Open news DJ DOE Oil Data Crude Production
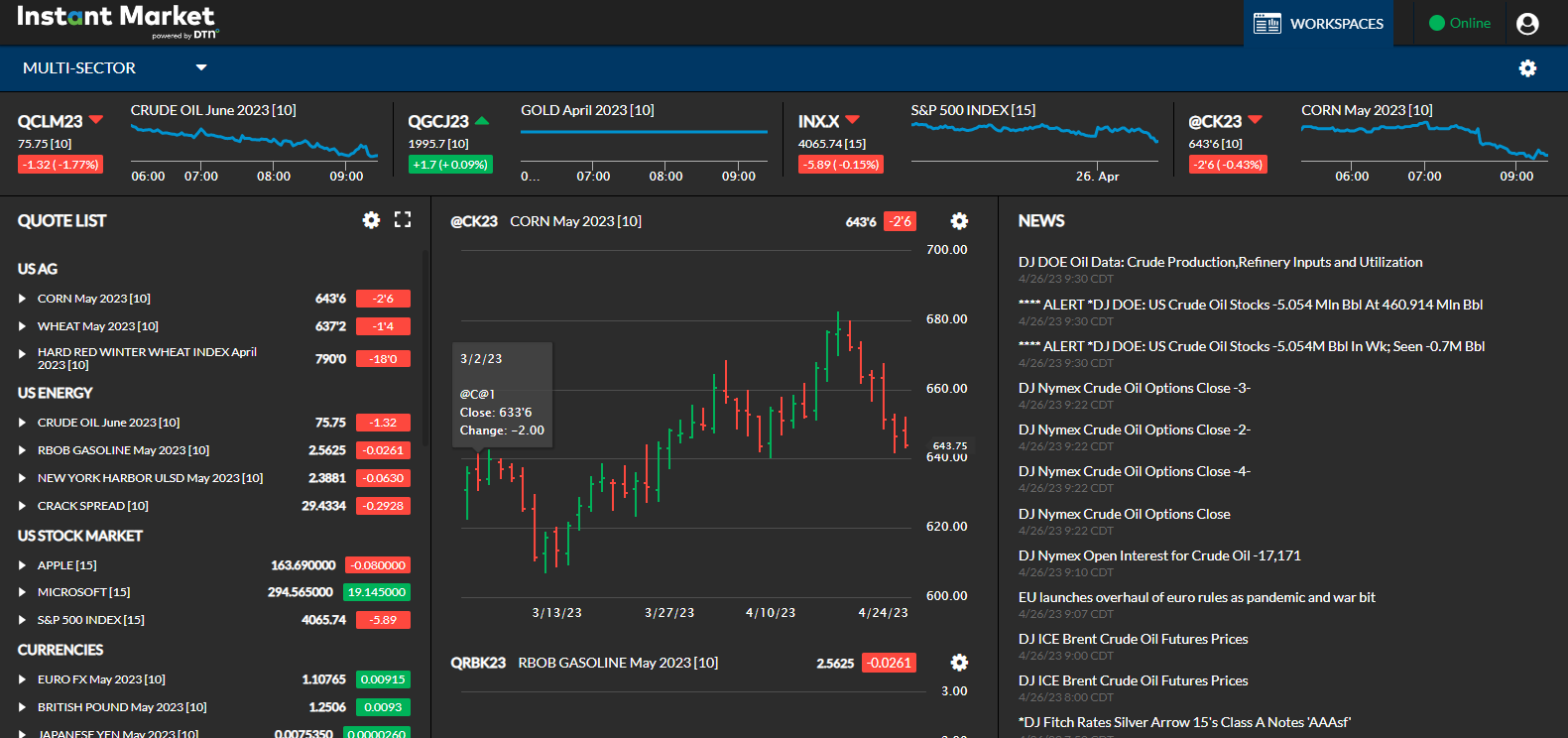The image size is (1568, 738). click(x=1220, y=262)
